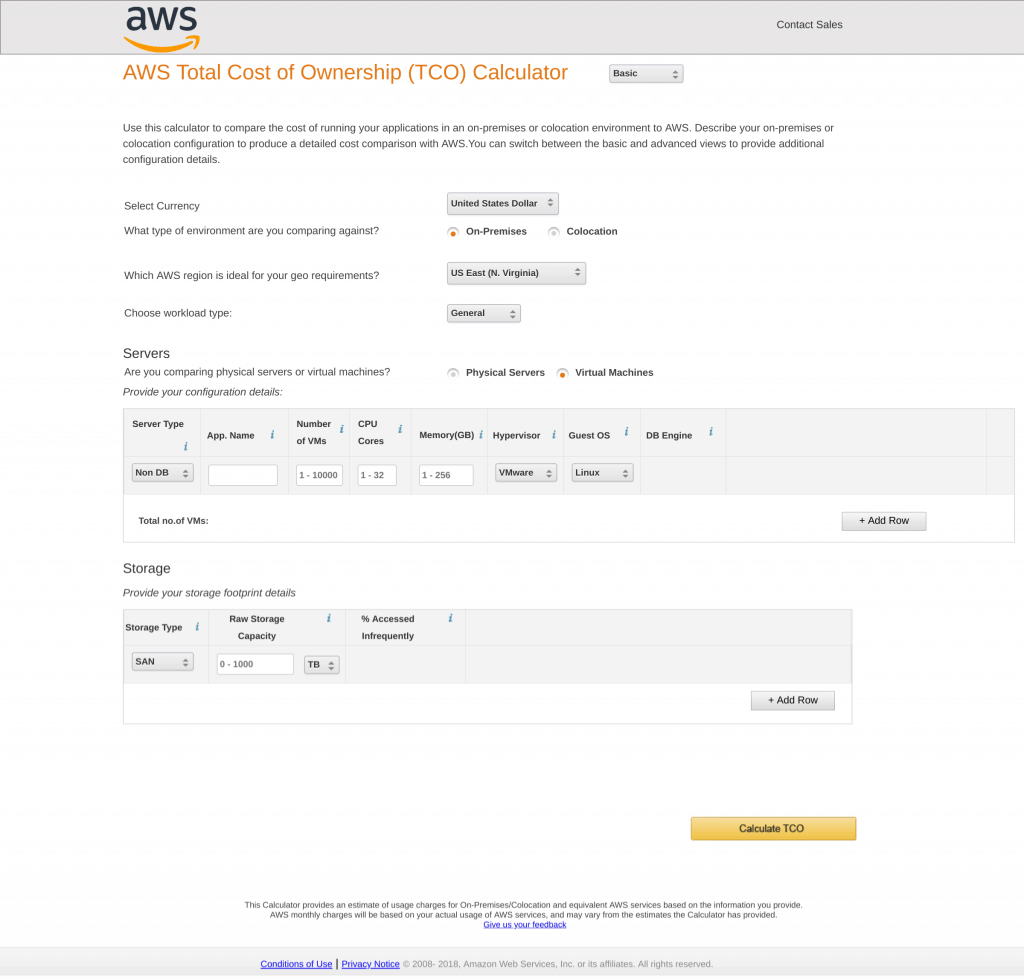The image size is (1024, 979).
Task: Show info icon for % Accessed Infrequently
Action: 451,618
